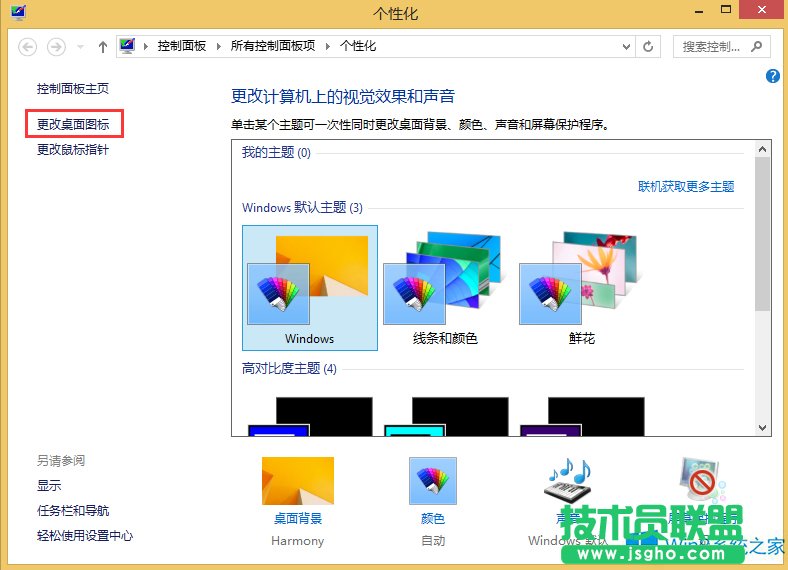Open the screen saver icon
This screenshot has width=788, height=570.
click(702, 481)
